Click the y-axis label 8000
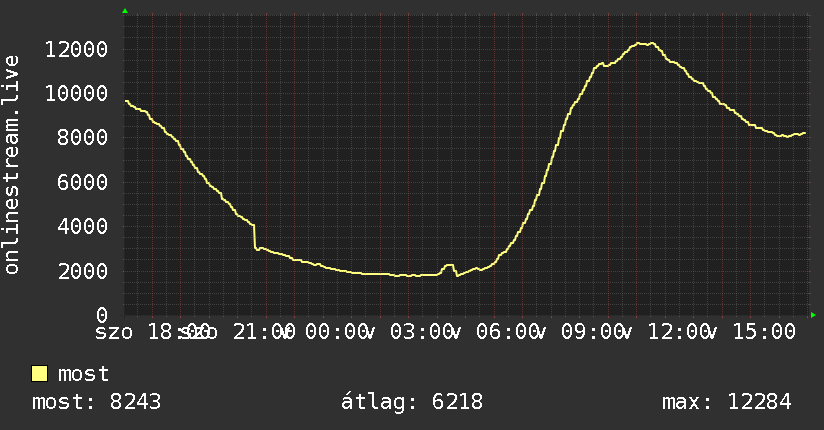 83,138
